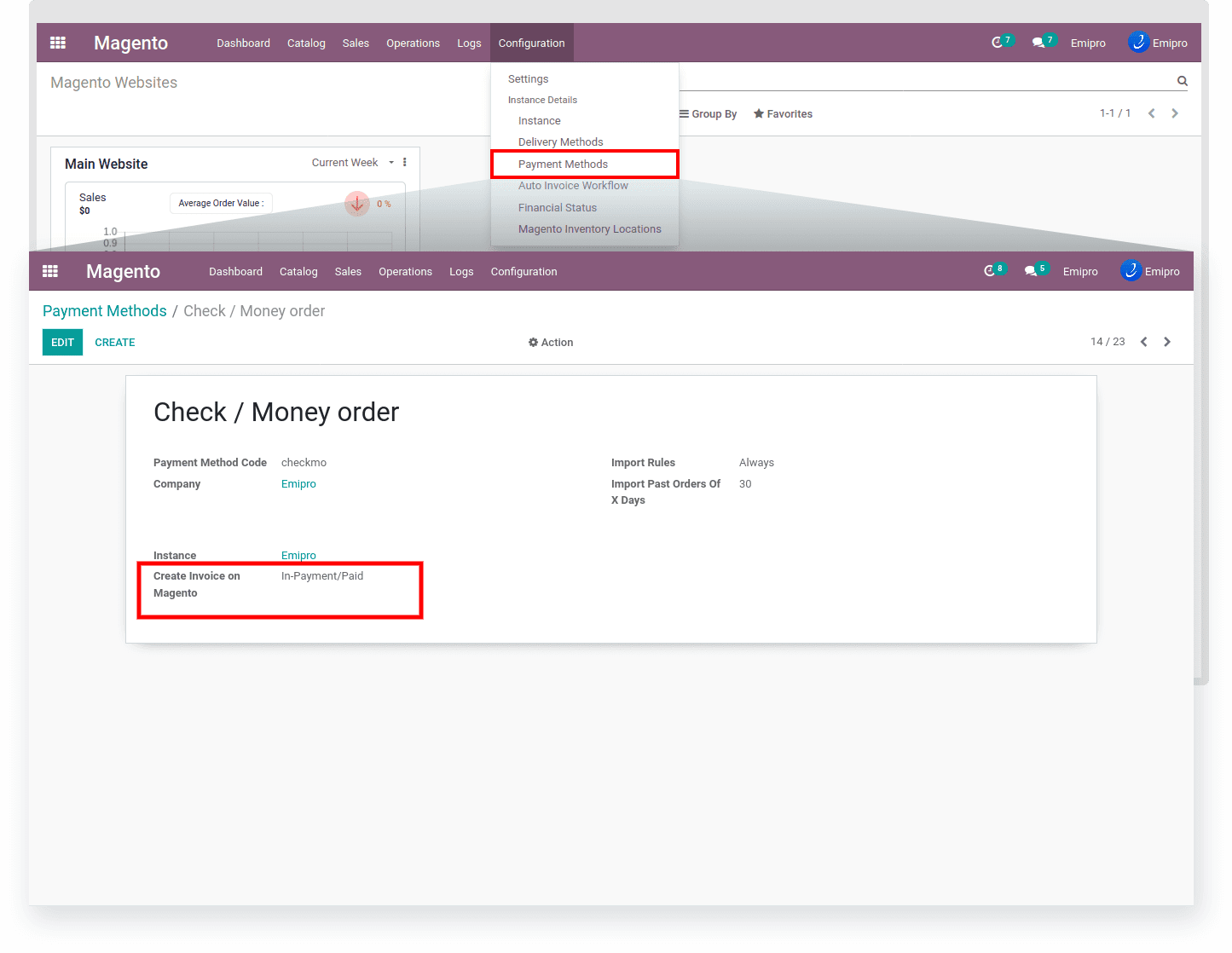
Task: Open the Emipro company link
Action: click(x=298, y=484)
